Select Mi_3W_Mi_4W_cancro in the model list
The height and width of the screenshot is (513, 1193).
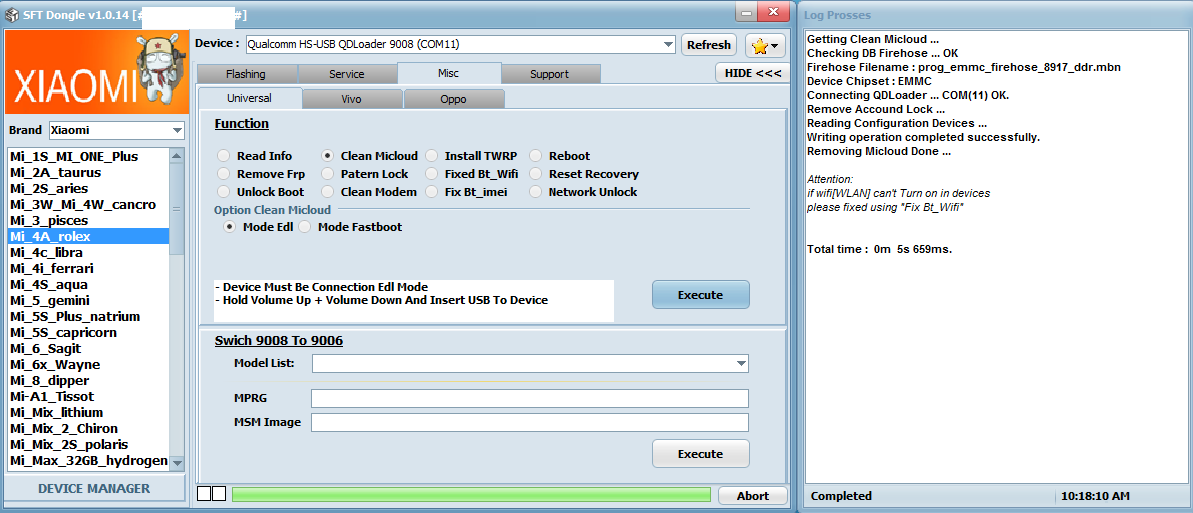coord(88,205)
